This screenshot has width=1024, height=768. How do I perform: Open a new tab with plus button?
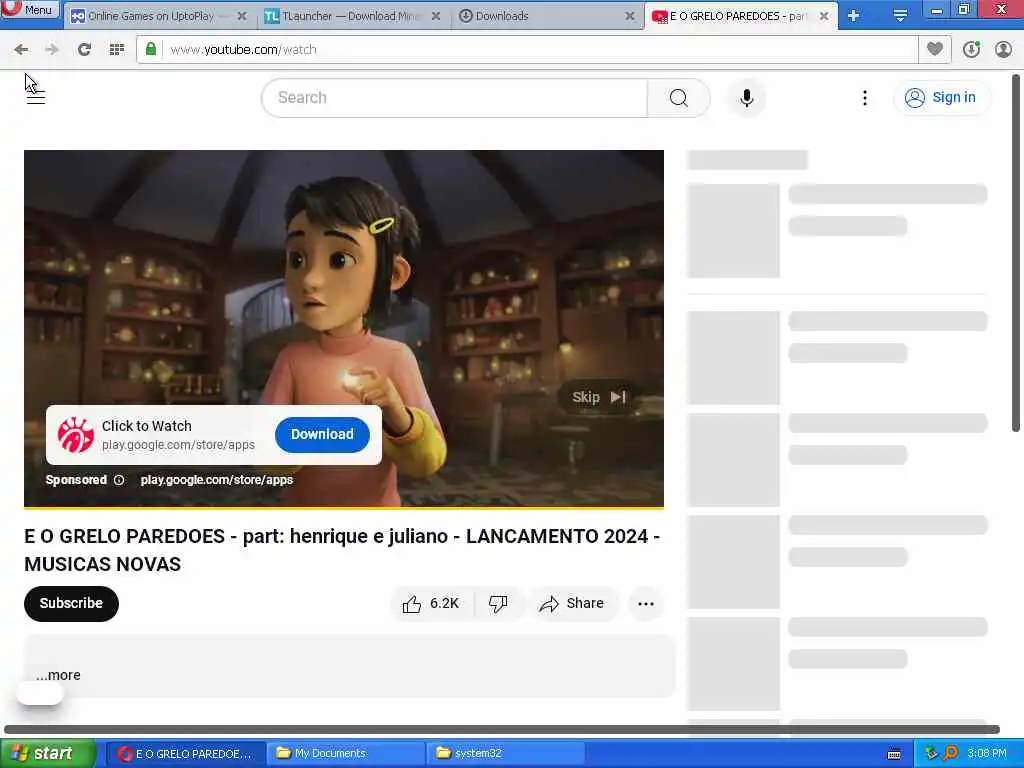coord(854,16)
